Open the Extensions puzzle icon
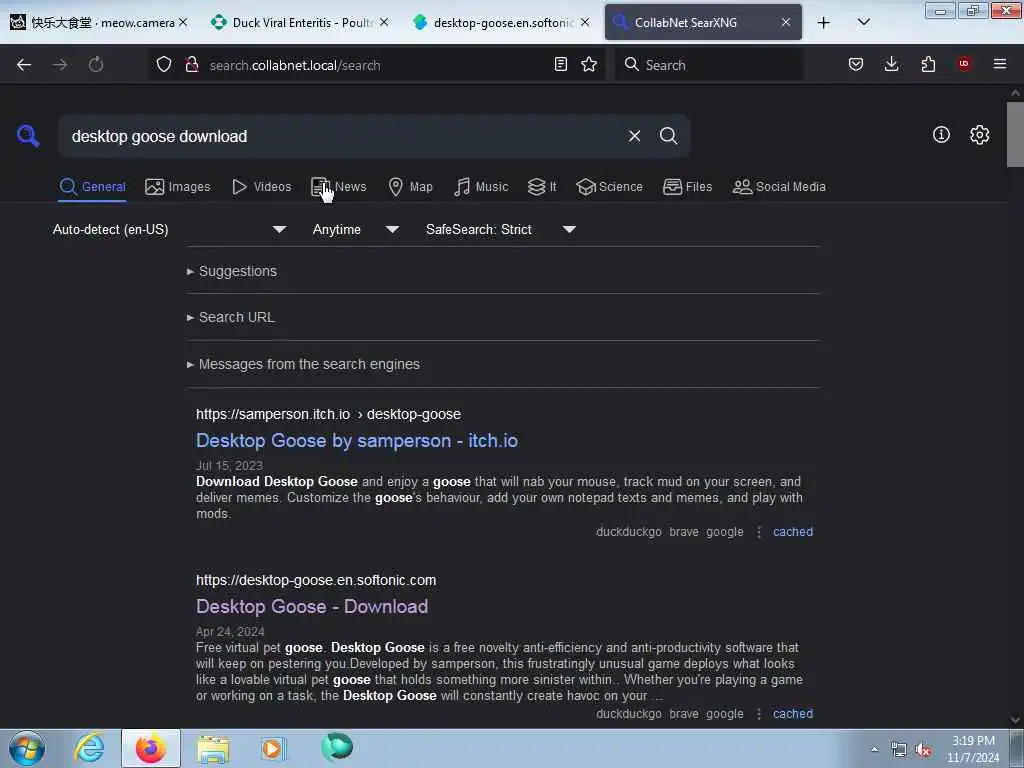Image resolution: width=1024 pixels, height=768 pixels. 928,64
